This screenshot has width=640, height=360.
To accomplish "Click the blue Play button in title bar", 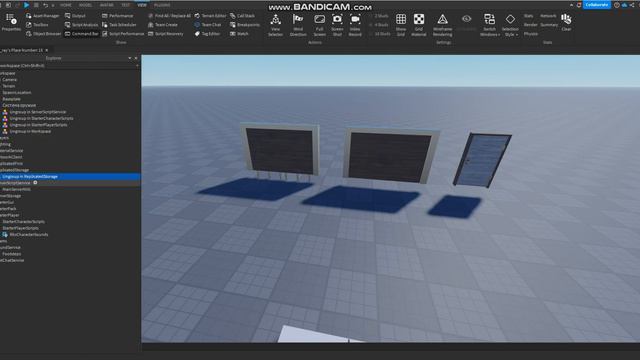I will [26, 5].
